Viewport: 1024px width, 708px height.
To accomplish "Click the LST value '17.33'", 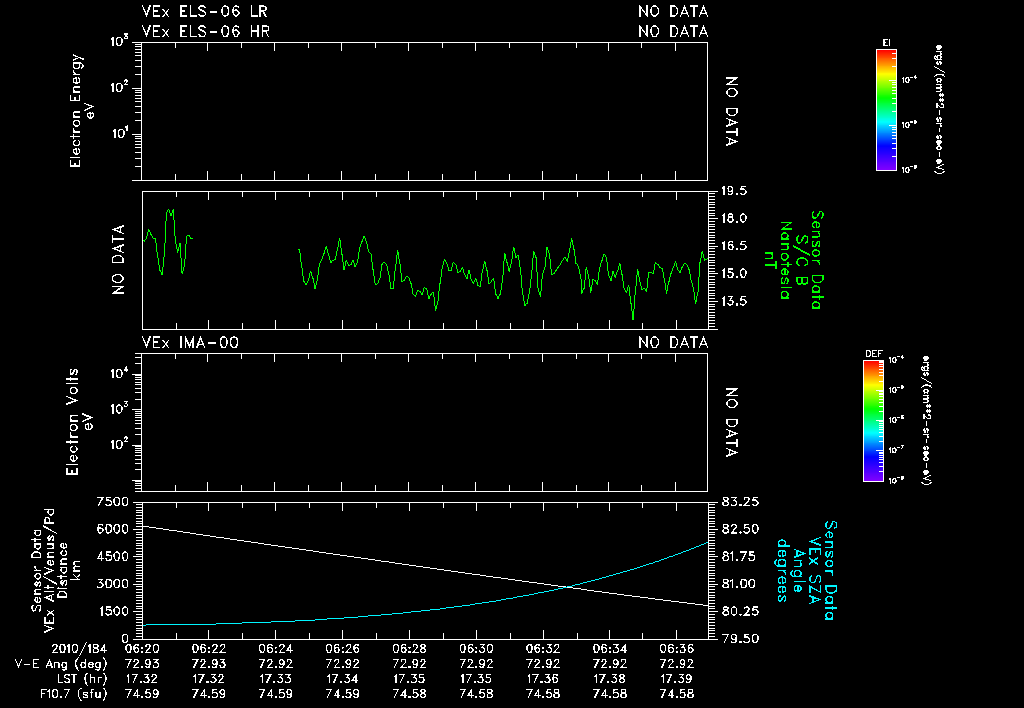I will click(275, 679).
